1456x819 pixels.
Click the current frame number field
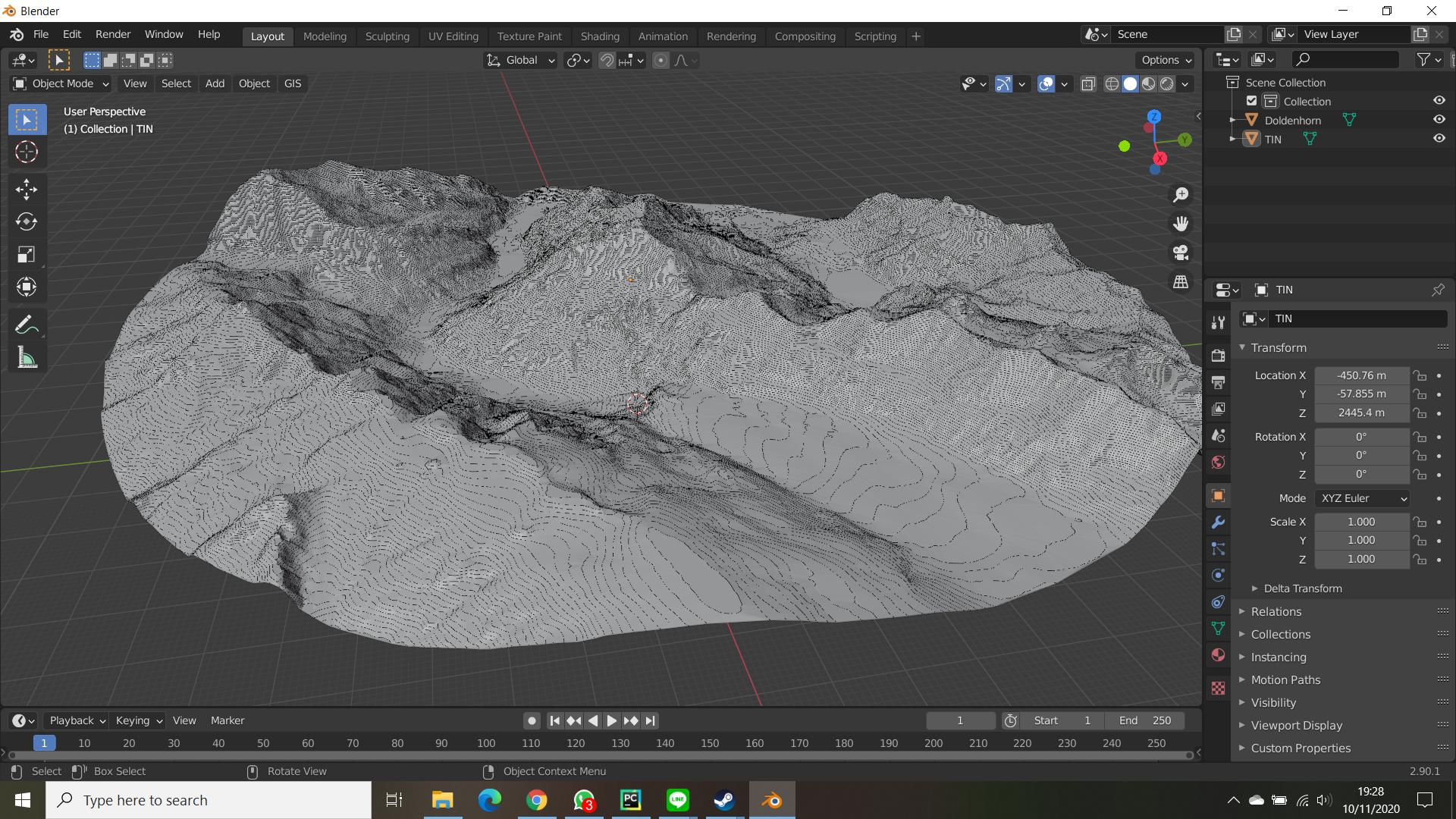[x=960, y=720]
